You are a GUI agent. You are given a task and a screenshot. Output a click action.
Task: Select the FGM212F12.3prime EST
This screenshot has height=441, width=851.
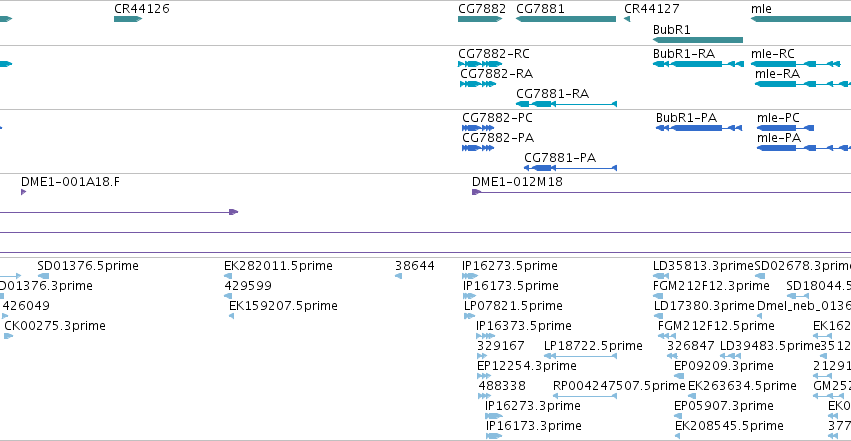pyautogui.click(x=658, y=296)
